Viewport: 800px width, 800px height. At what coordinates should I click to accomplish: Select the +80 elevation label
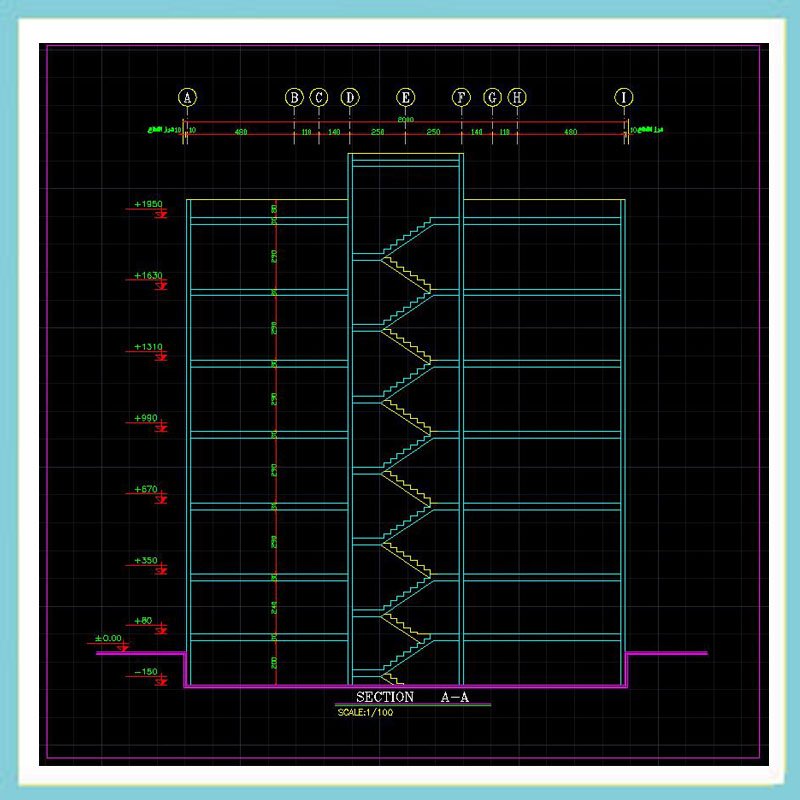click(x=143, y=621)
